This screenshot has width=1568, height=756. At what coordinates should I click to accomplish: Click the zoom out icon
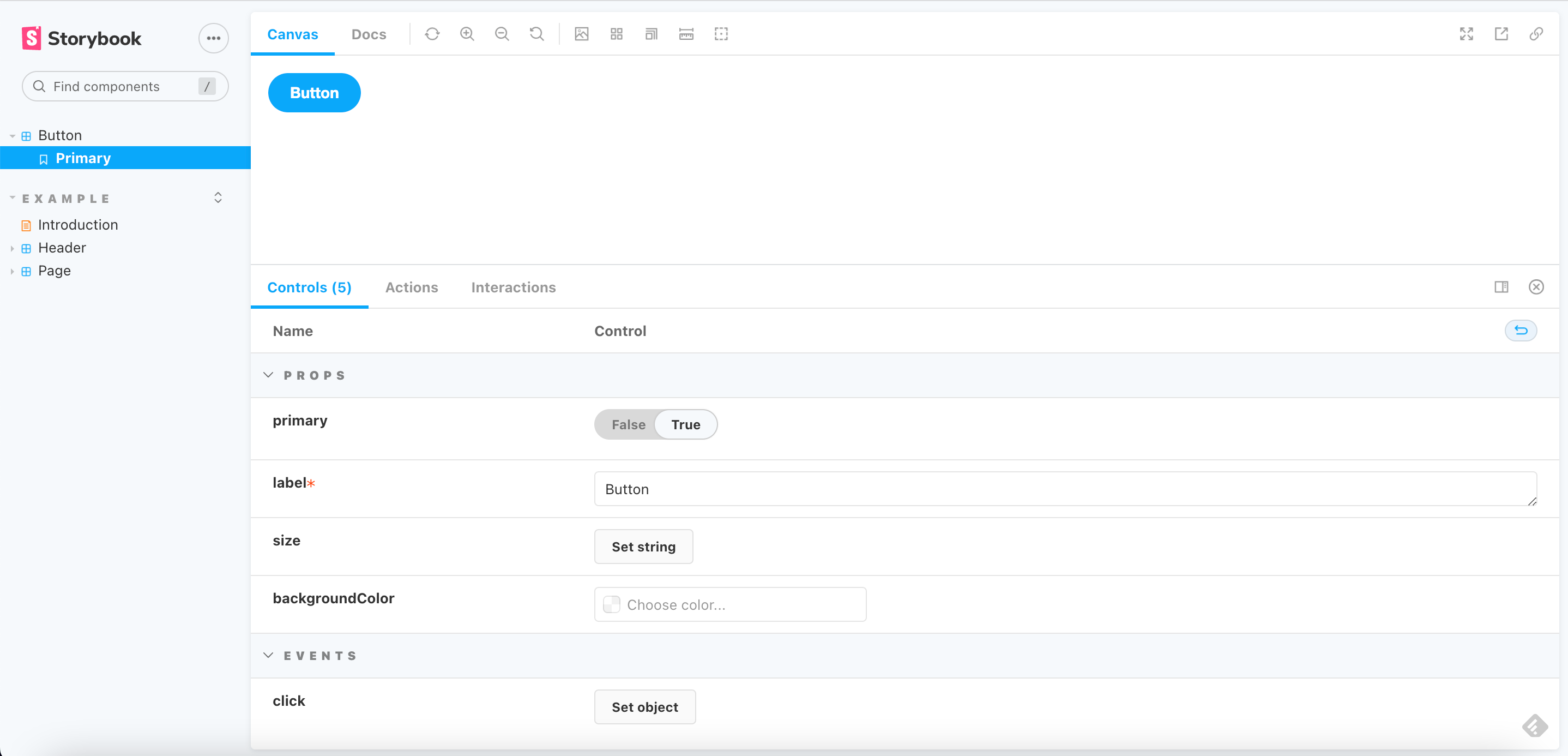(x=502, y=34)
